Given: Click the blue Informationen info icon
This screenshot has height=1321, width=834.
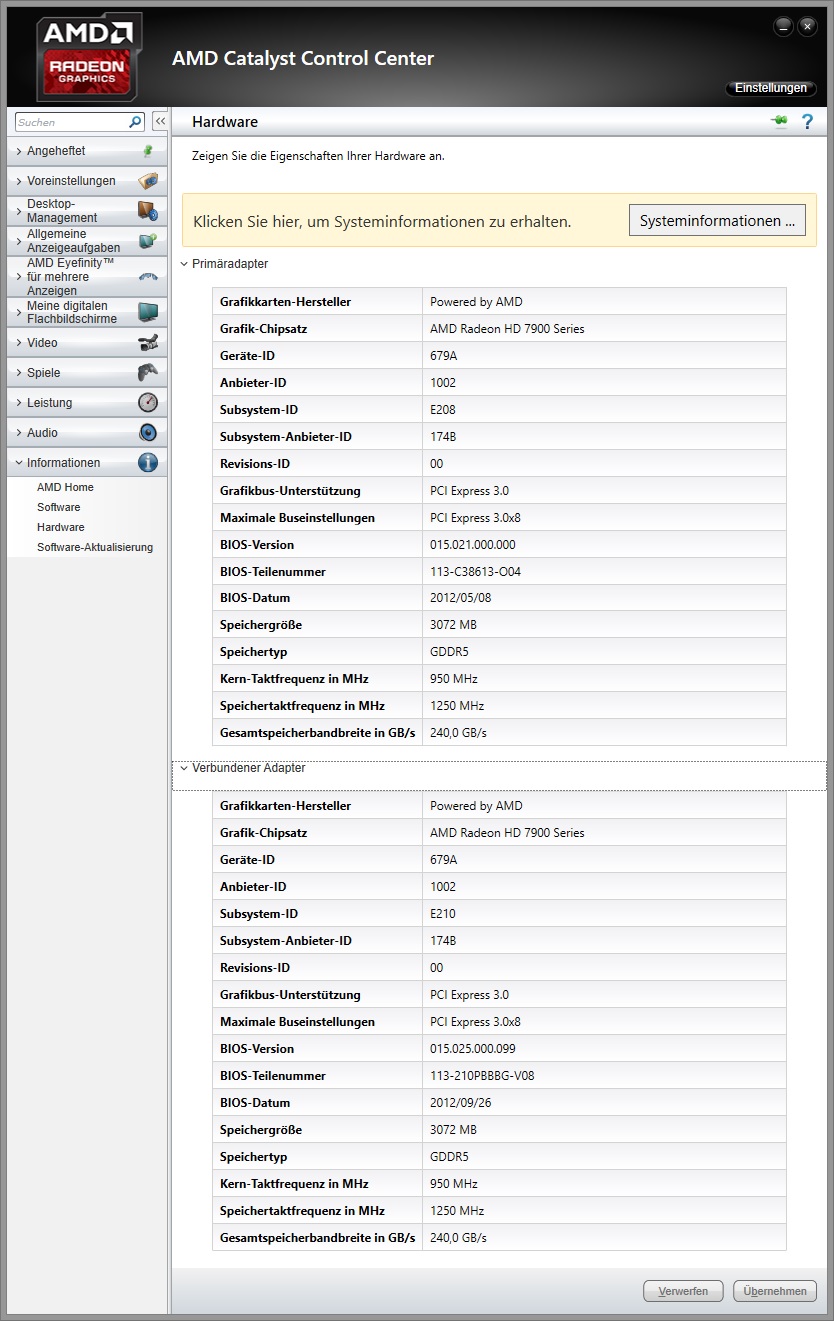Looking at the screenshot, I should (x=148, y=463).
